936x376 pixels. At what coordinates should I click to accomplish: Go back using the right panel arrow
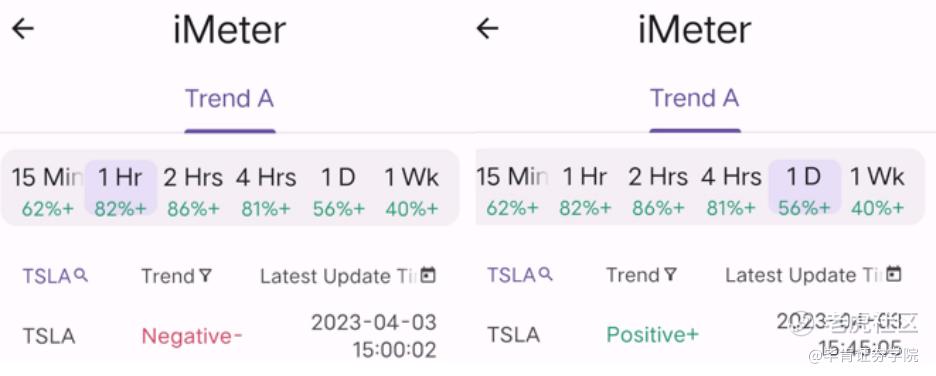point(487,29)
